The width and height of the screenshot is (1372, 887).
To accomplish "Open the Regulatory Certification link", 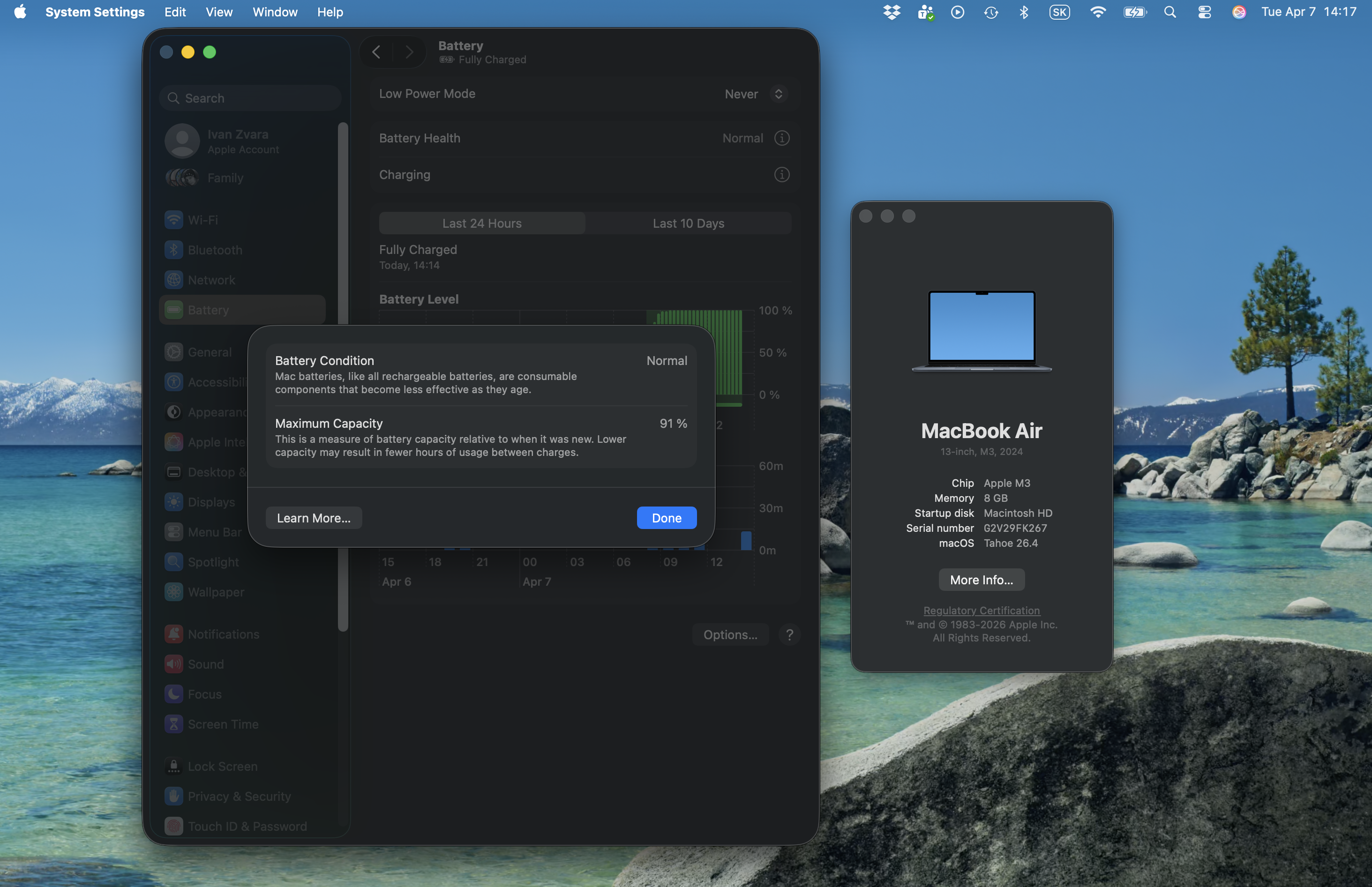I will [982, 611].
